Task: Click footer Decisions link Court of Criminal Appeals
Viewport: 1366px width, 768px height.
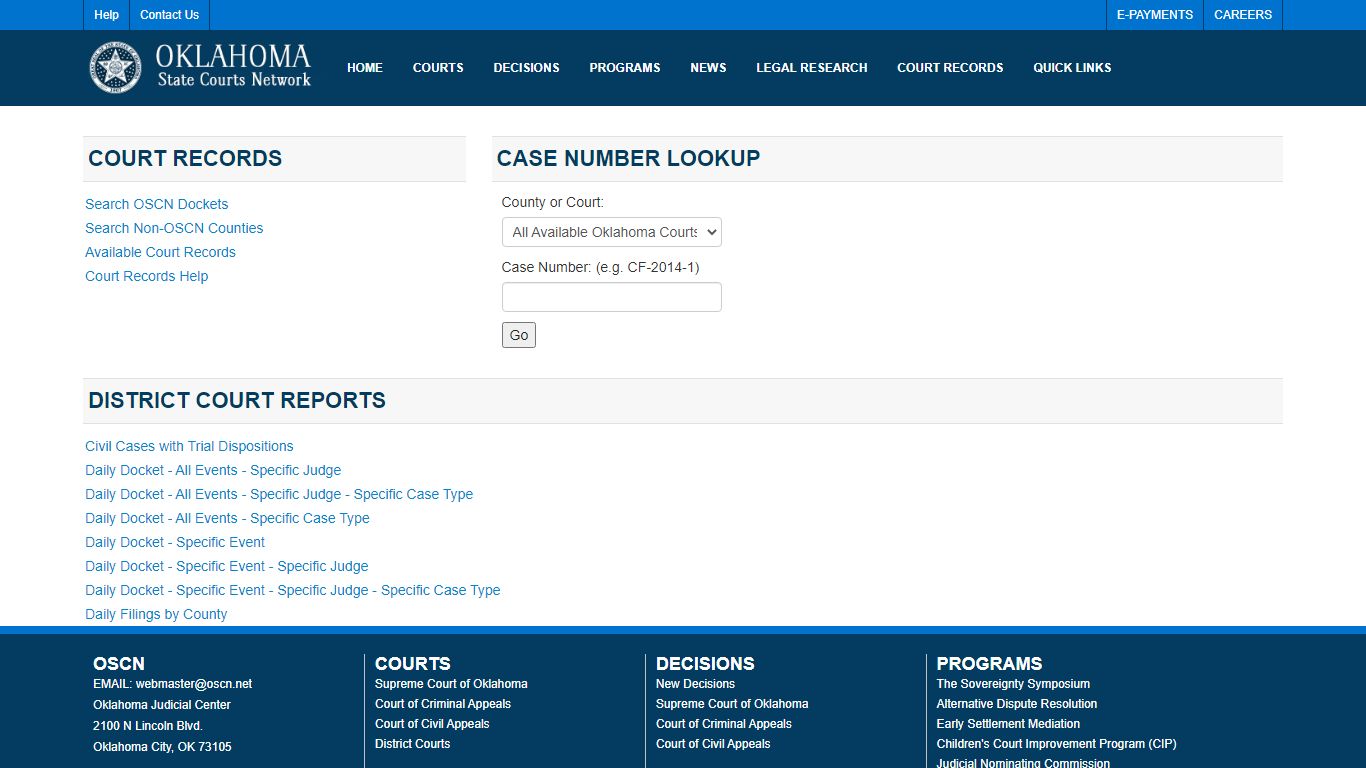Action: pos(724,724)
